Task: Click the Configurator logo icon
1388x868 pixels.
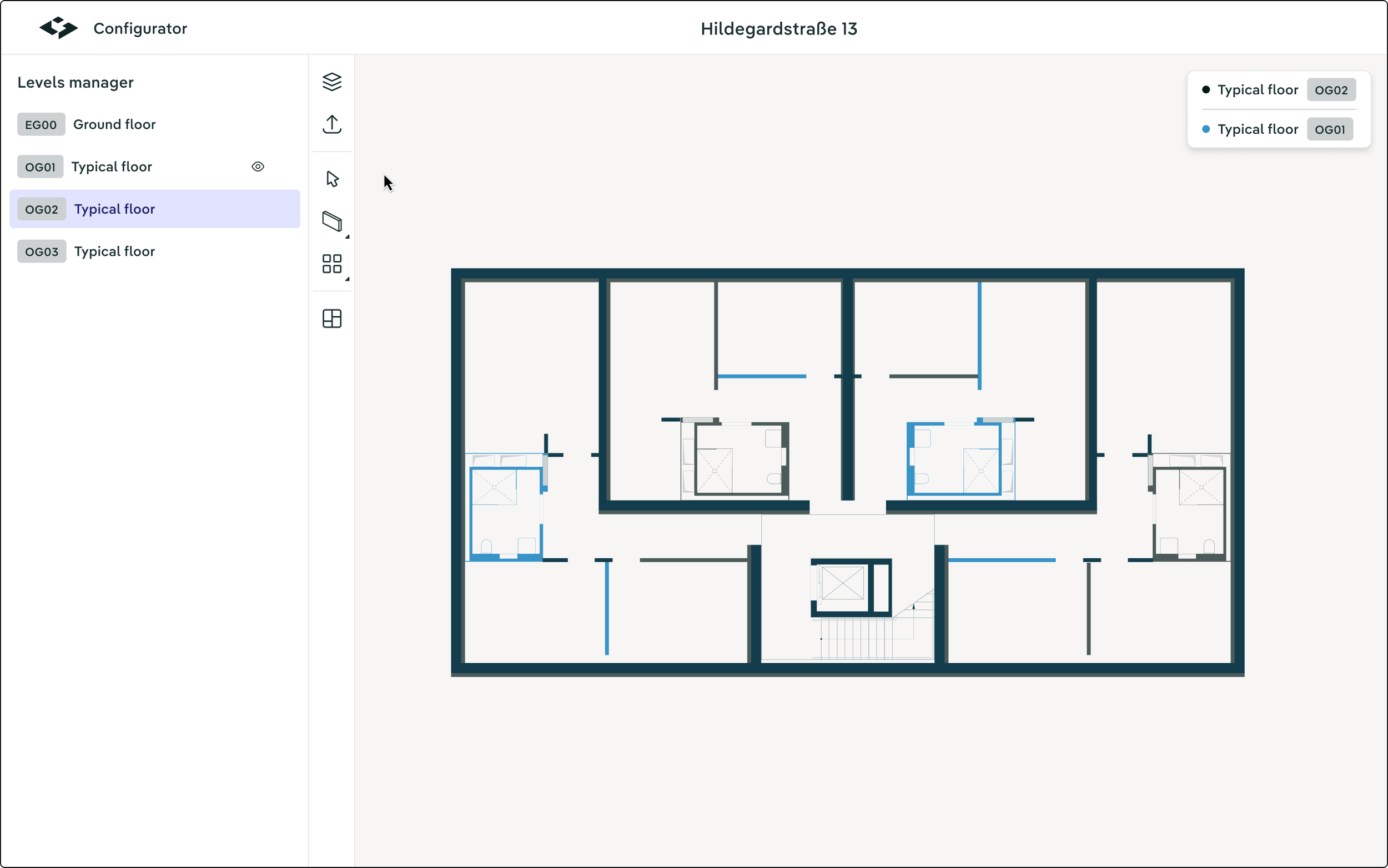Action: [58, 28]
